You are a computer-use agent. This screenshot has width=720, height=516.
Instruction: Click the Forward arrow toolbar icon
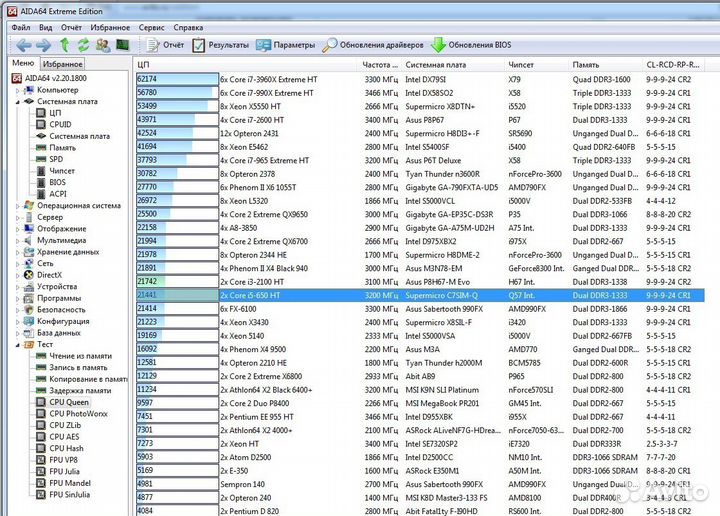(x=44, y=45)
